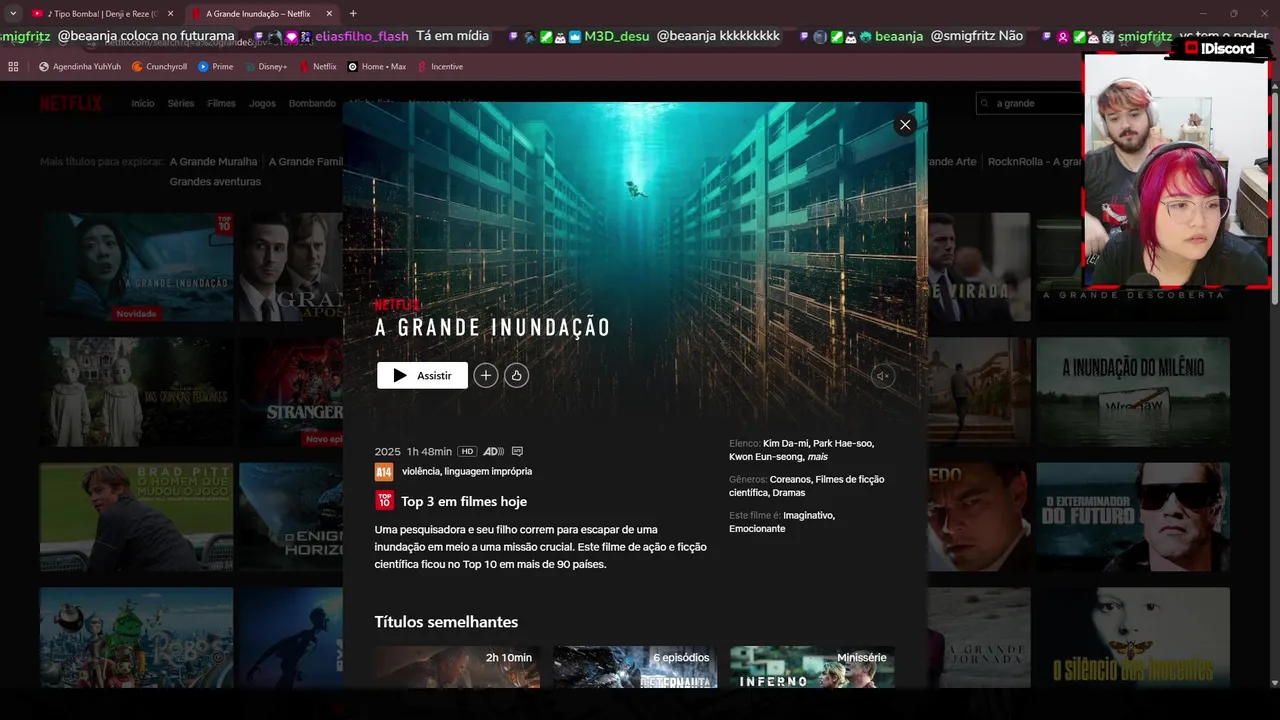Go to Jogos in Netflix navigation
The height and width of the screenshot is (720, 1280).
coord(262,103)
